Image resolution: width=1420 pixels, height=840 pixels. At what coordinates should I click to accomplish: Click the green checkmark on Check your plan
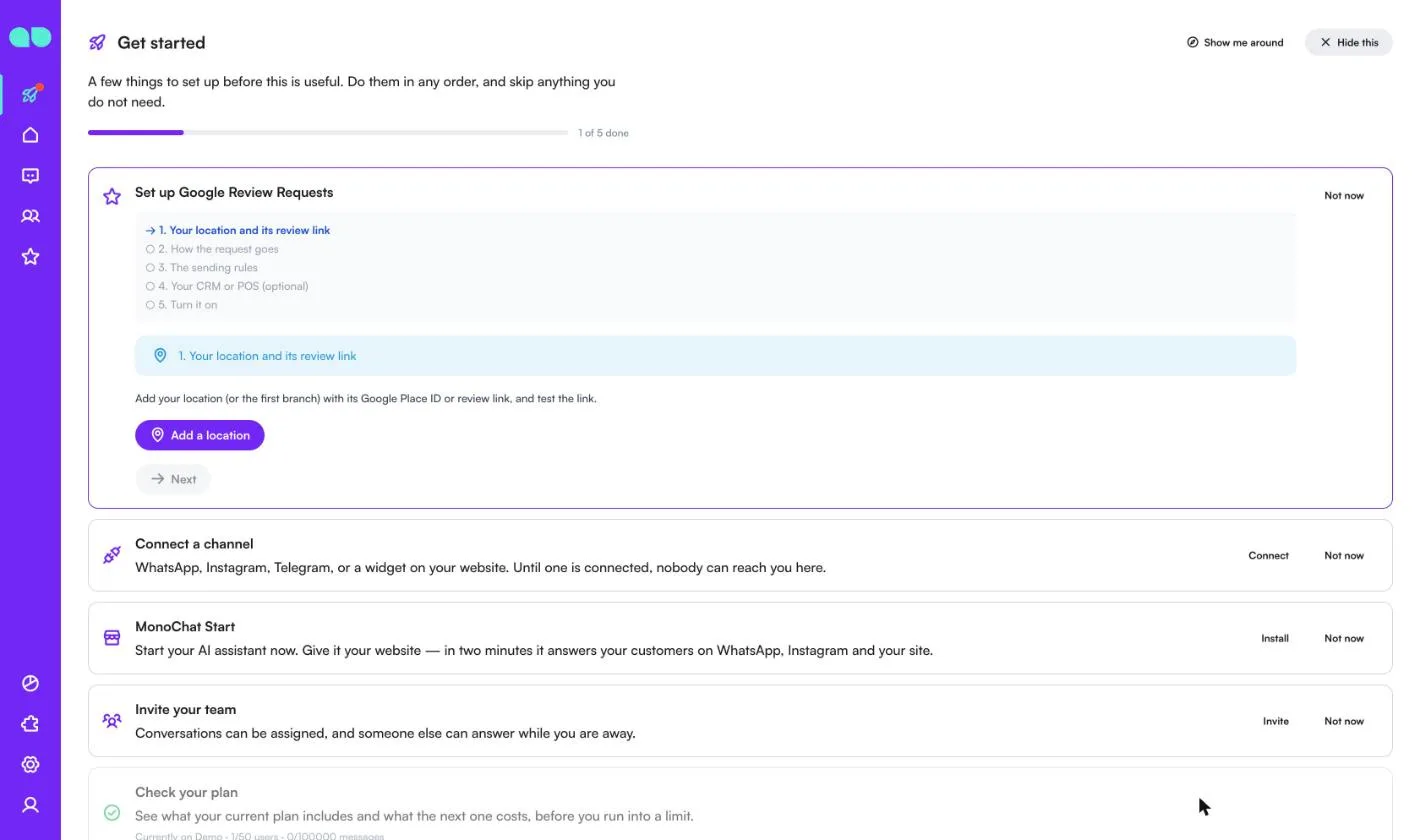[x=112, y=813]
